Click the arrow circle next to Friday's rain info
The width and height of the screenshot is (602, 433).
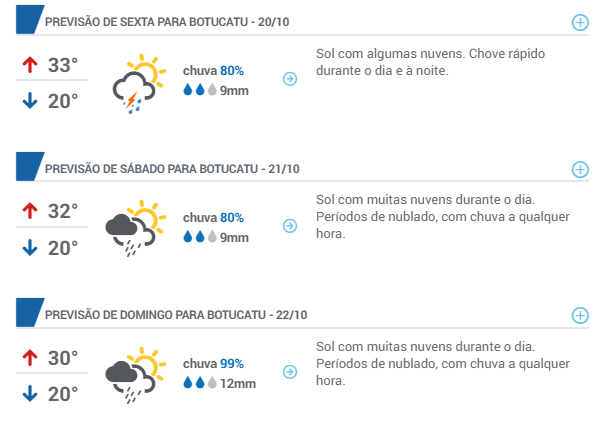tap(290, 79)
